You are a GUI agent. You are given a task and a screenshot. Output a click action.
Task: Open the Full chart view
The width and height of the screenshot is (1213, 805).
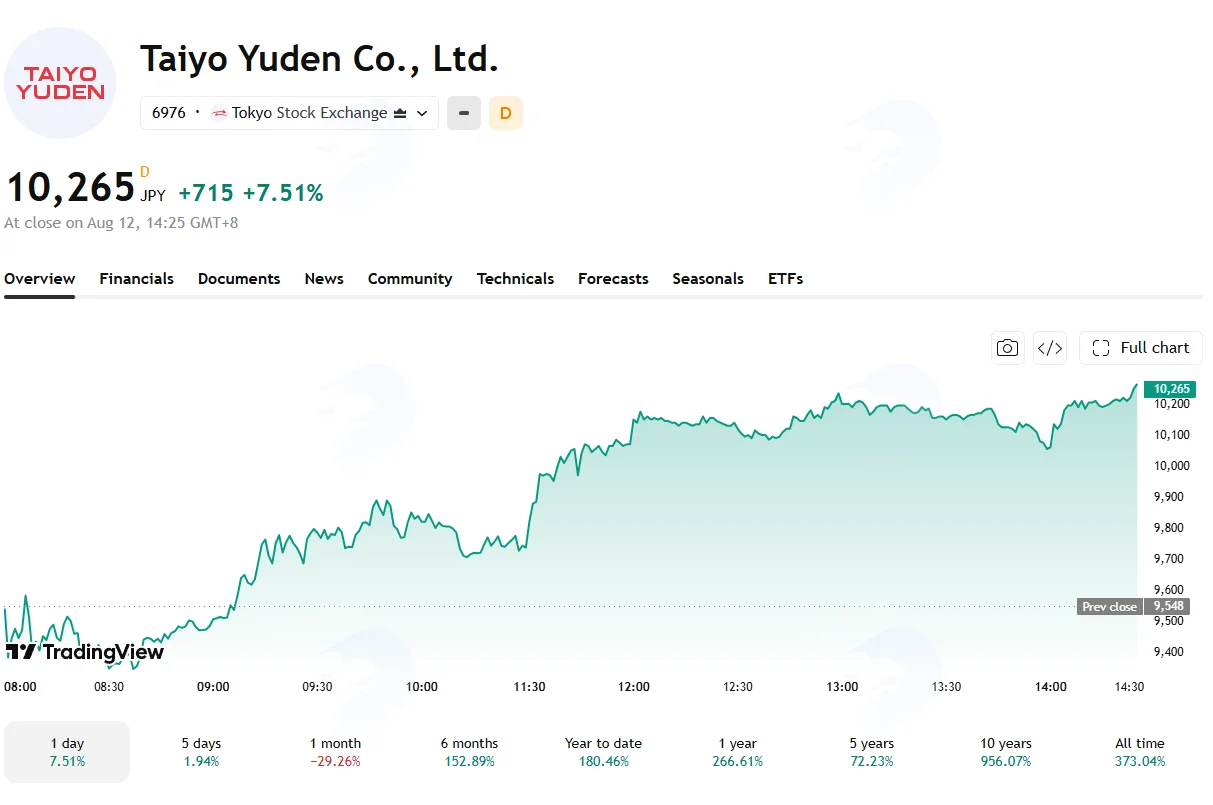(x=1141, y=348)
